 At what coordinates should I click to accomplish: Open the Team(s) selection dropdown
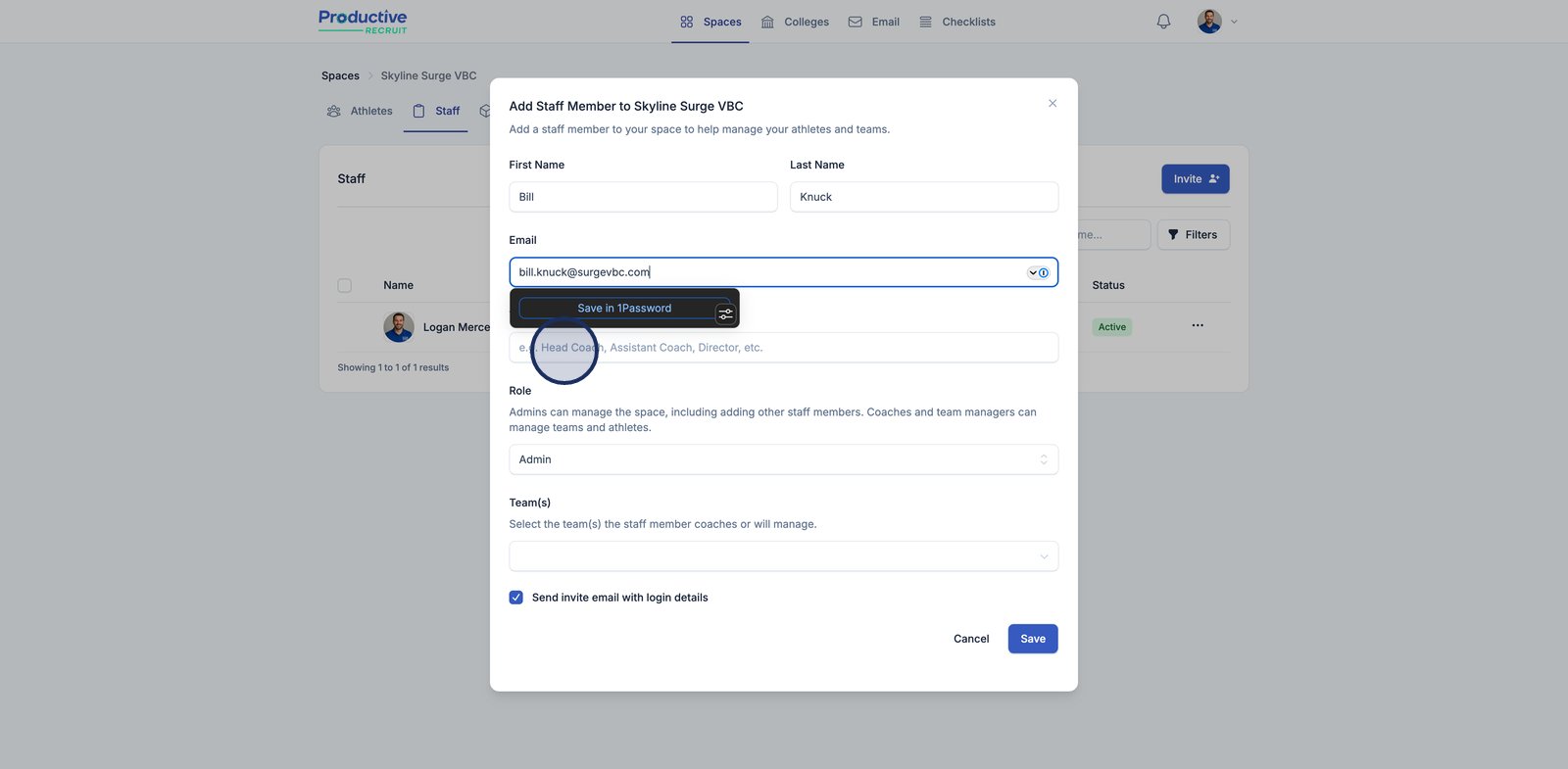(x=783, y=556)
